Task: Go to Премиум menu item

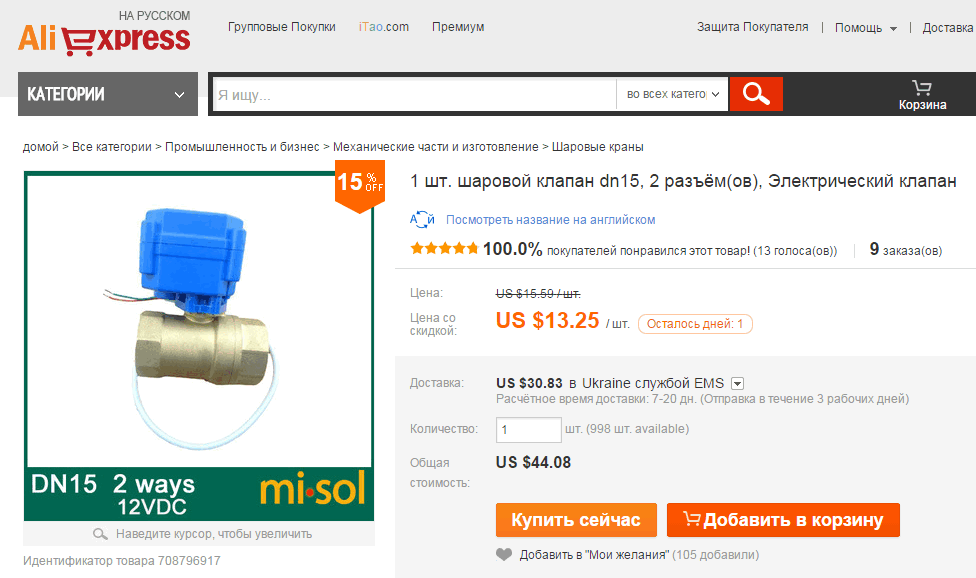Action: 458,27
